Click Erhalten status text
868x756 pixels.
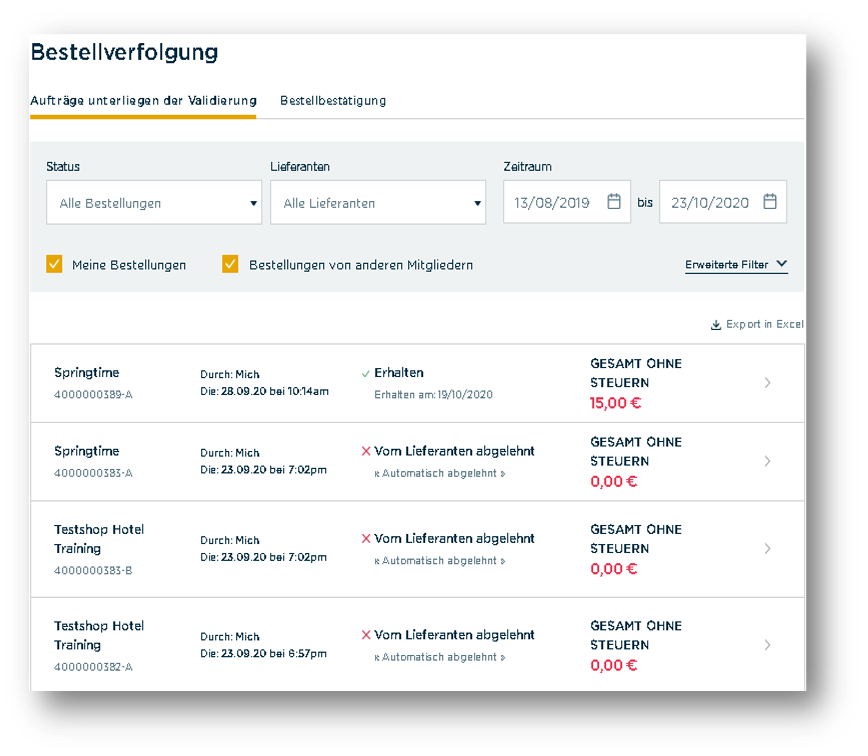[x=399, y=373]
